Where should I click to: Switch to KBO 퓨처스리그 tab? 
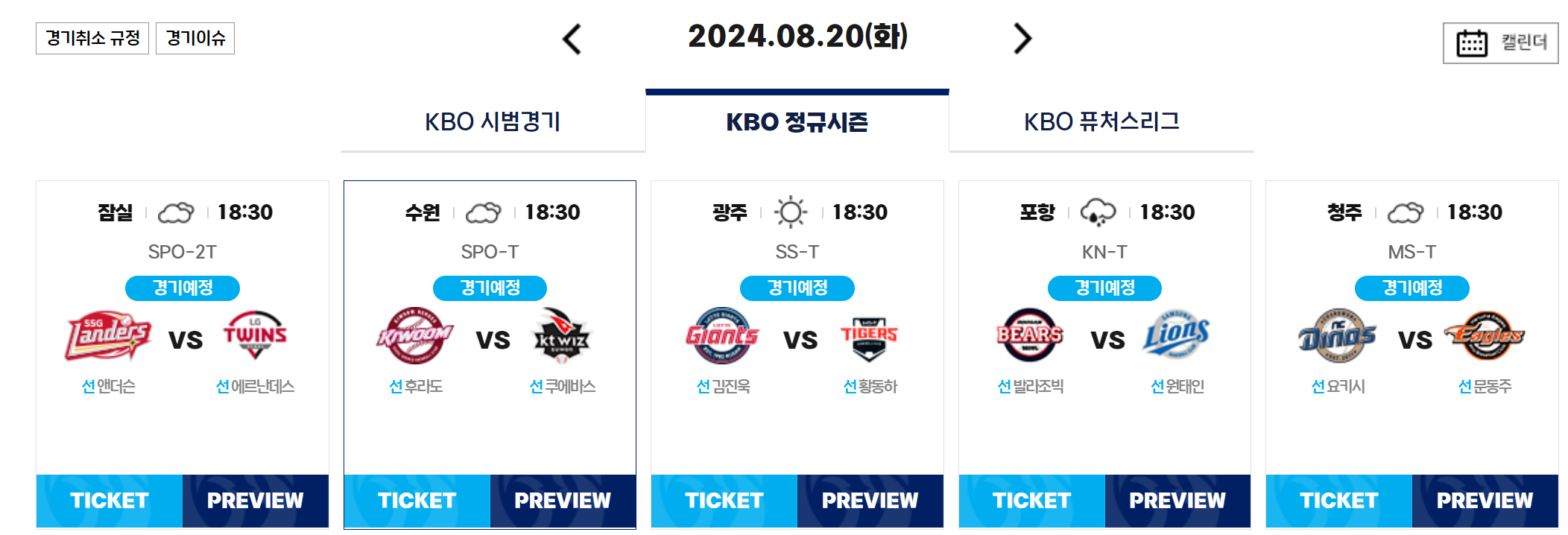tap(1101, 121)
